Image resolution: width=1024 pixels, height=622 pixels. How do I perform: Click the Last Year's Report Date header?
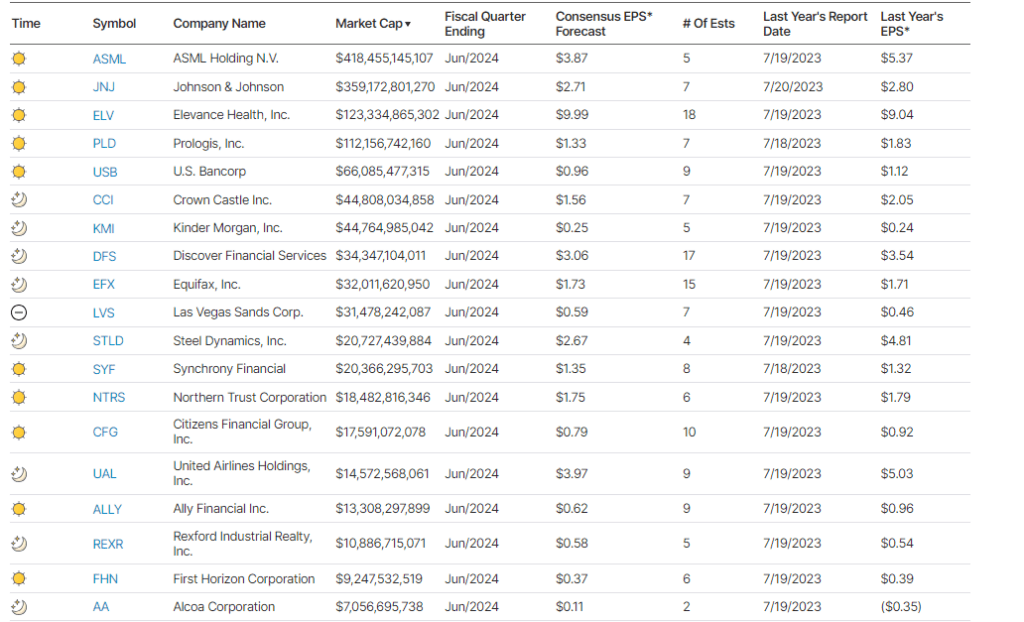click(x=814, y=23)
